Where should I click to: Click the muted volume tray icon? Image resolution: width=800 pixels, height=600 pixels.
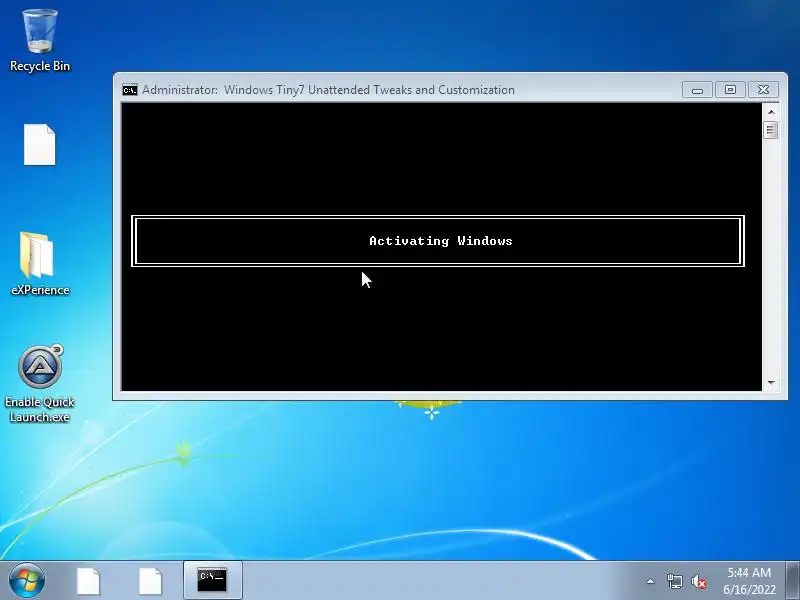tap(698, 581)
